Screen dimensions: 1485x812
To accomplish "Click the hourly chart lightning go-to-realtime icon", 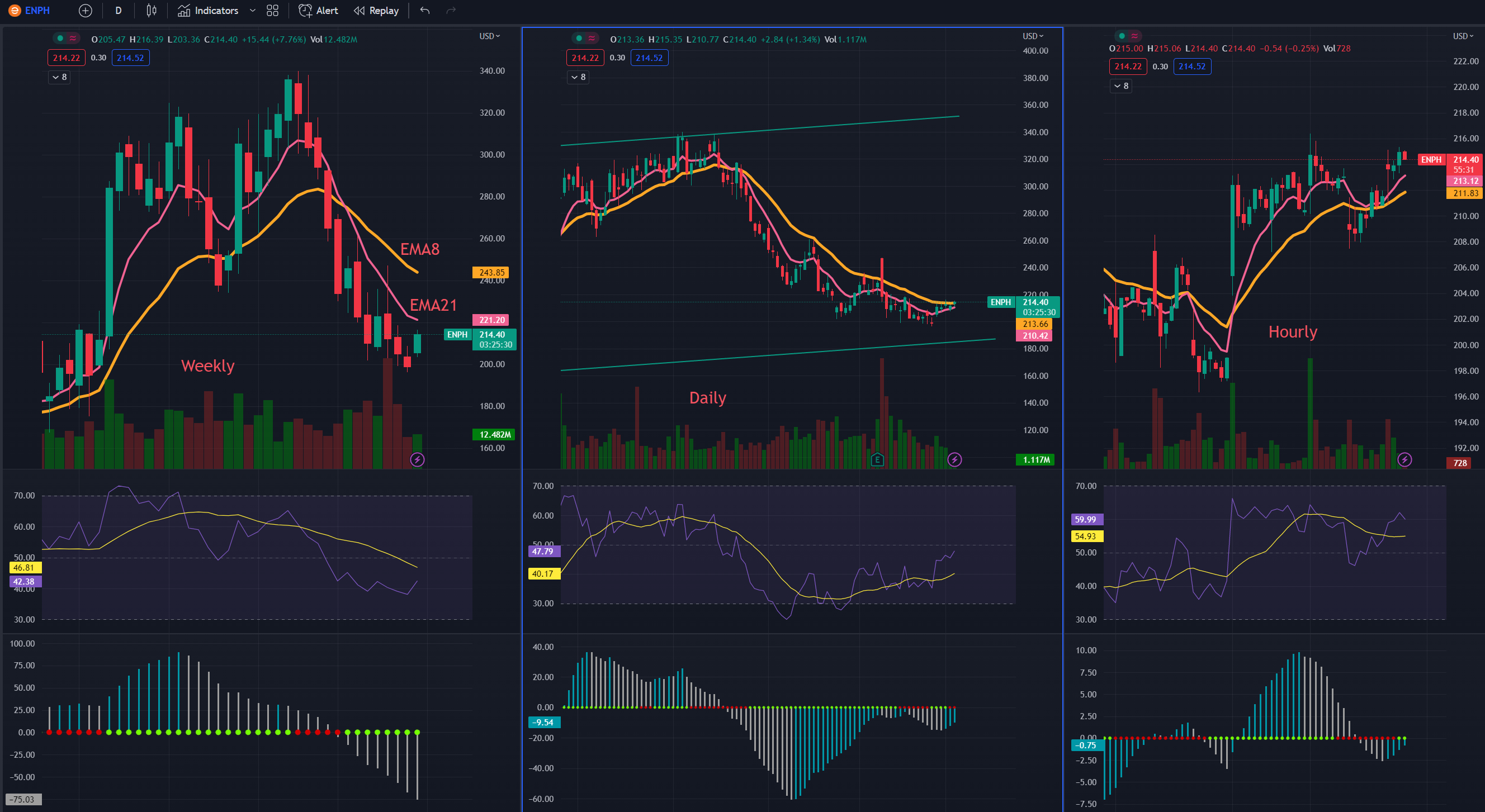I will (x=1404, y=459).
